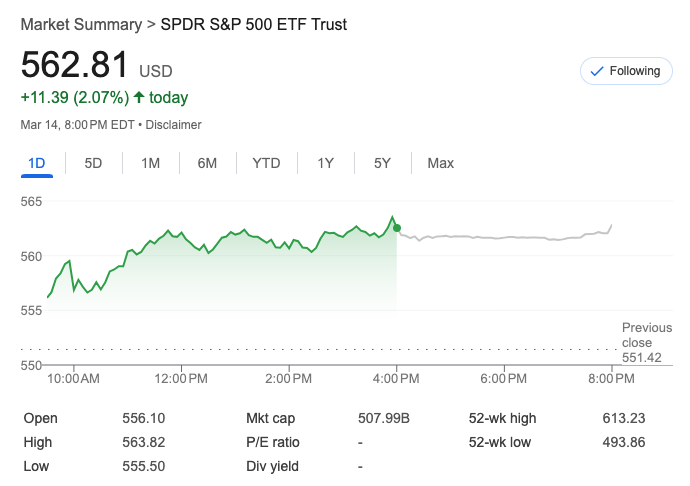Click the Mkt cap value 507.99B
Screen dimensions: 690x486
tap(383, 418)
